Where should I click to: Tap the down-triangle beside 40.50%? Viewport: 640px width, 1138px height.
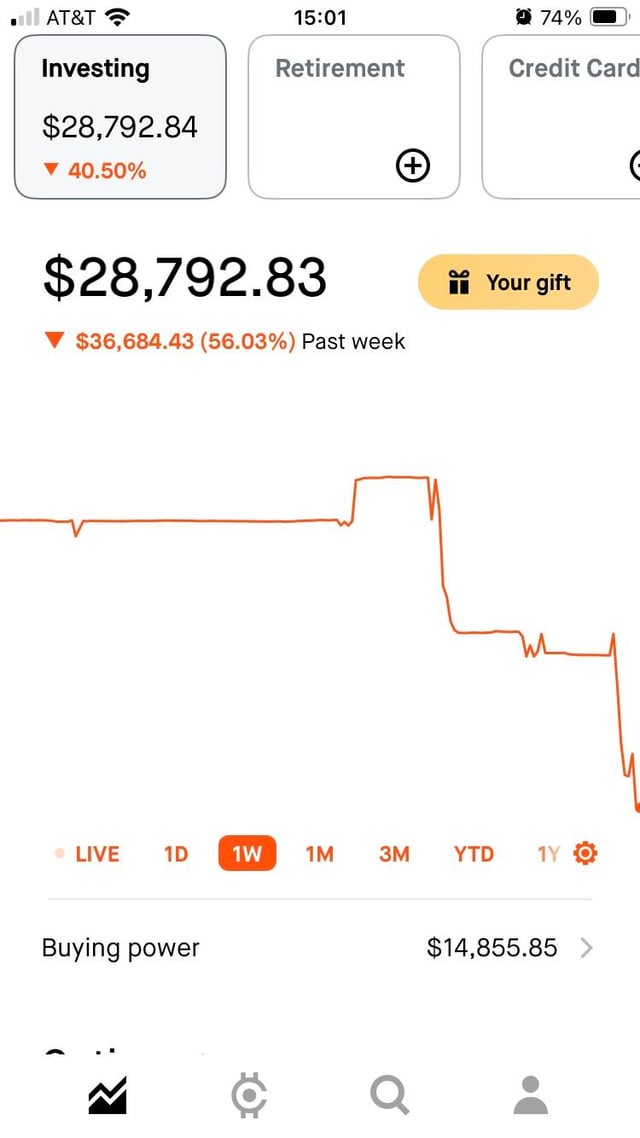tap(51, 171)
